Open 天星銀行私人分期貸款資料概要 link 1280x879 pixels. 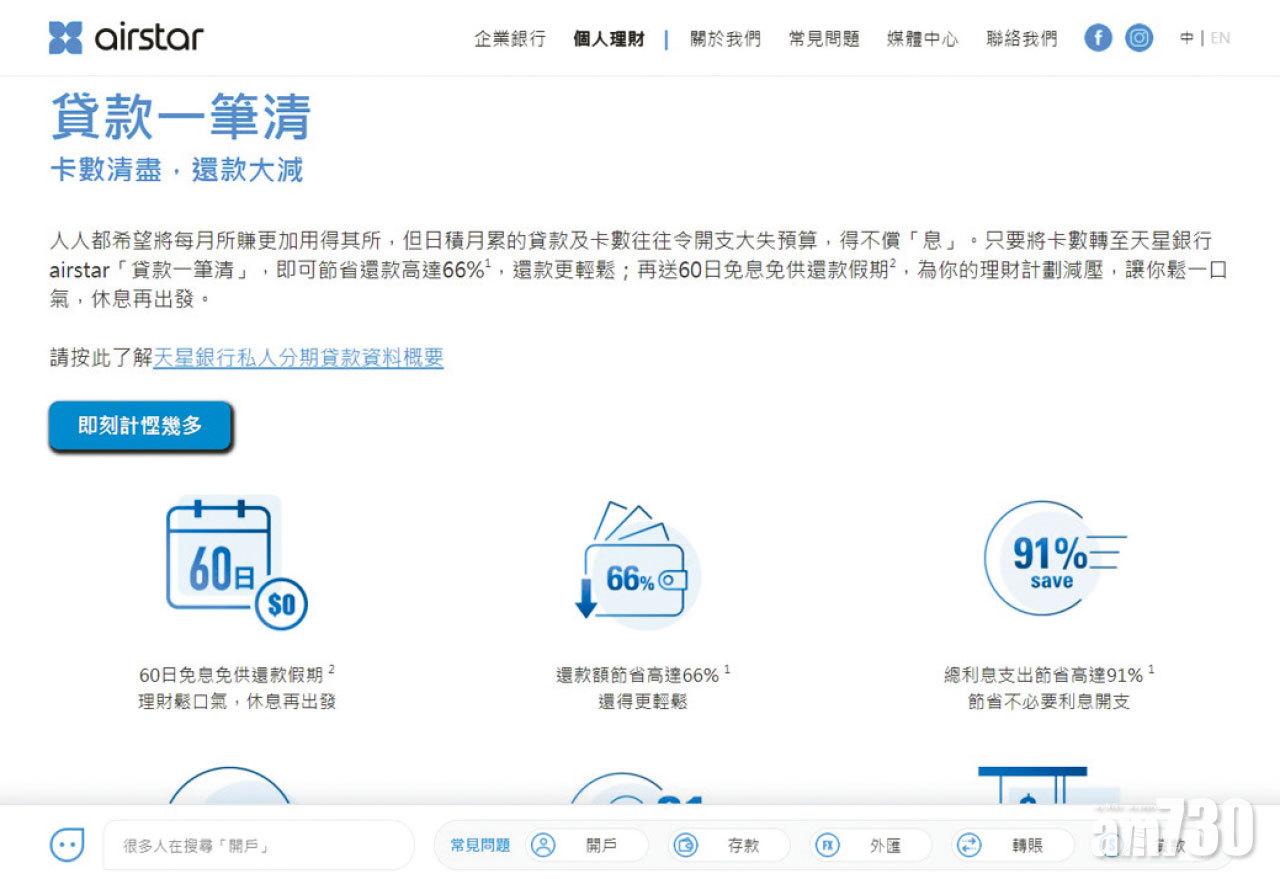click(298, 358)
